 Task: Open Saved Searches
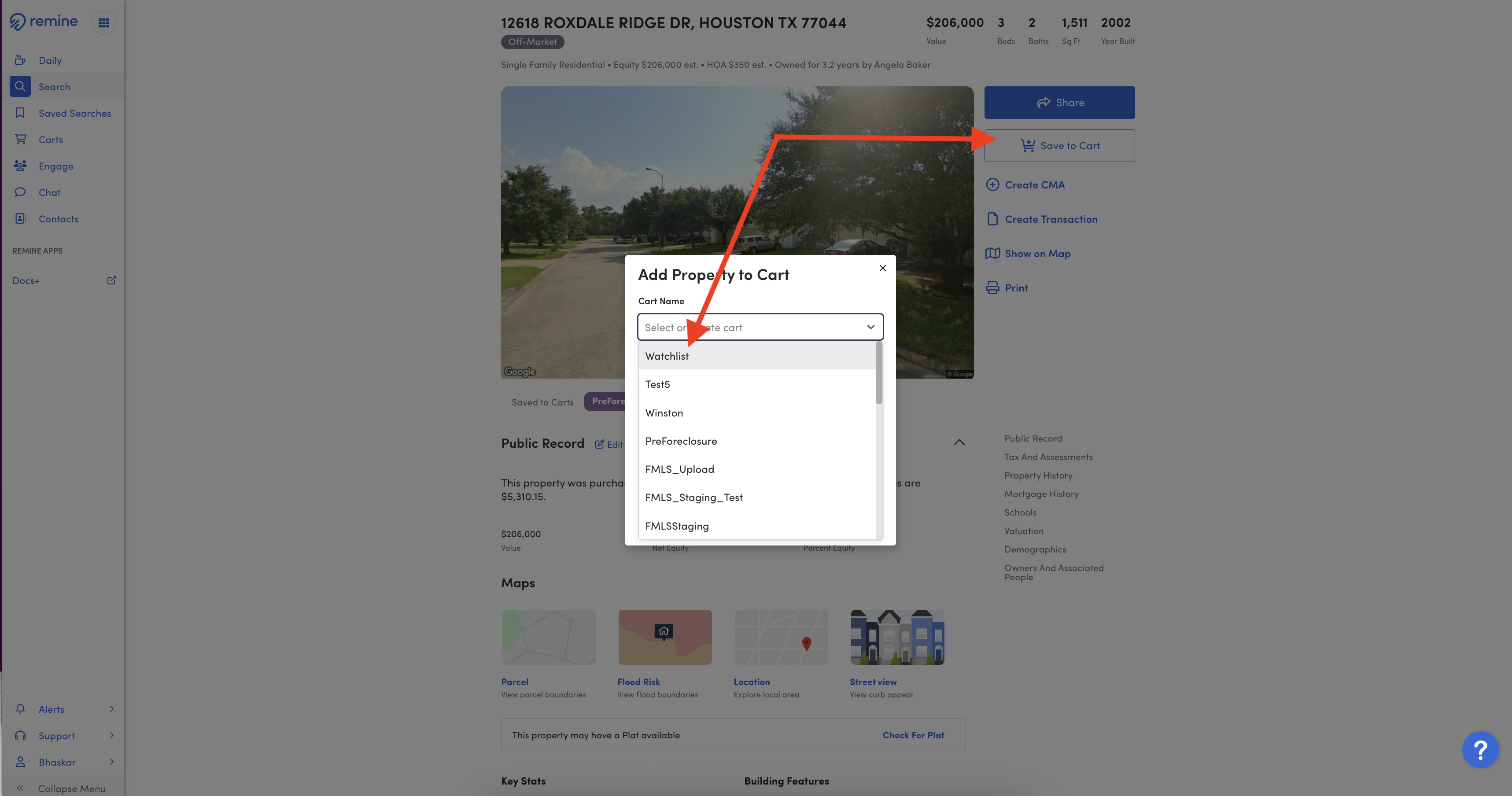pos(74,113)
